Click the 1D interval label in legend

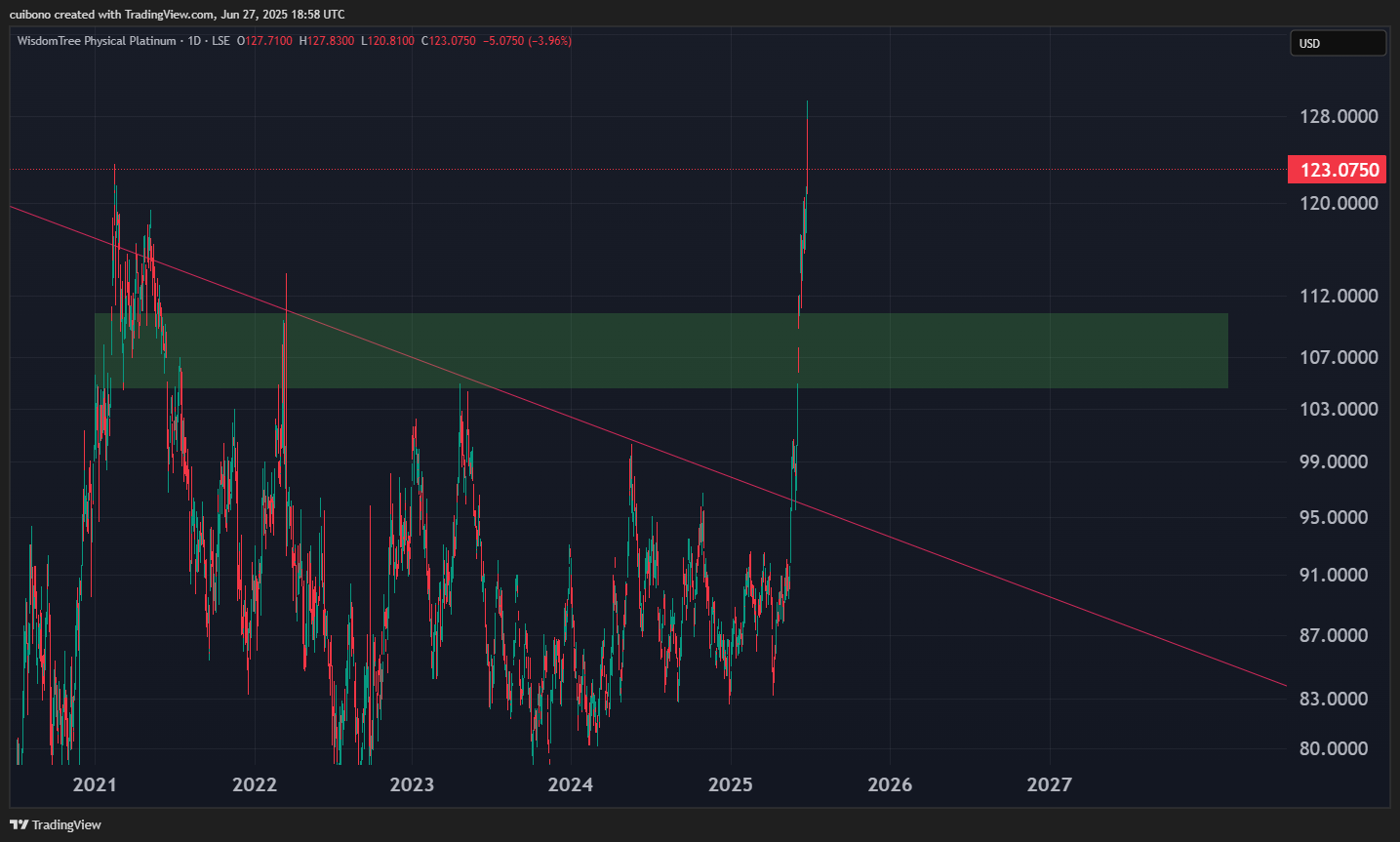(194, 41)
